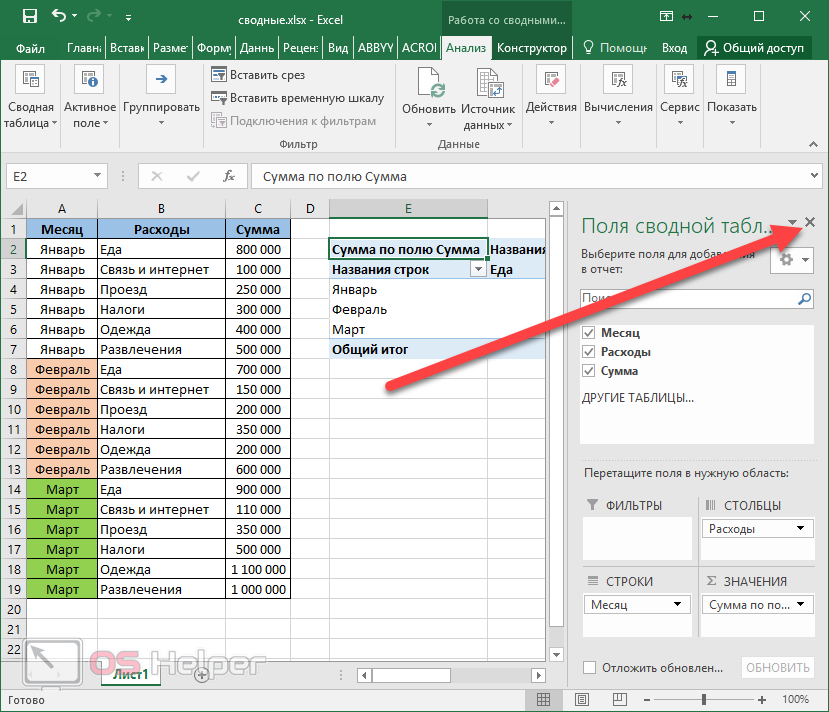
Task: Open Месяц dropdown in СТРОКИ area
Action: coord(678,605)
